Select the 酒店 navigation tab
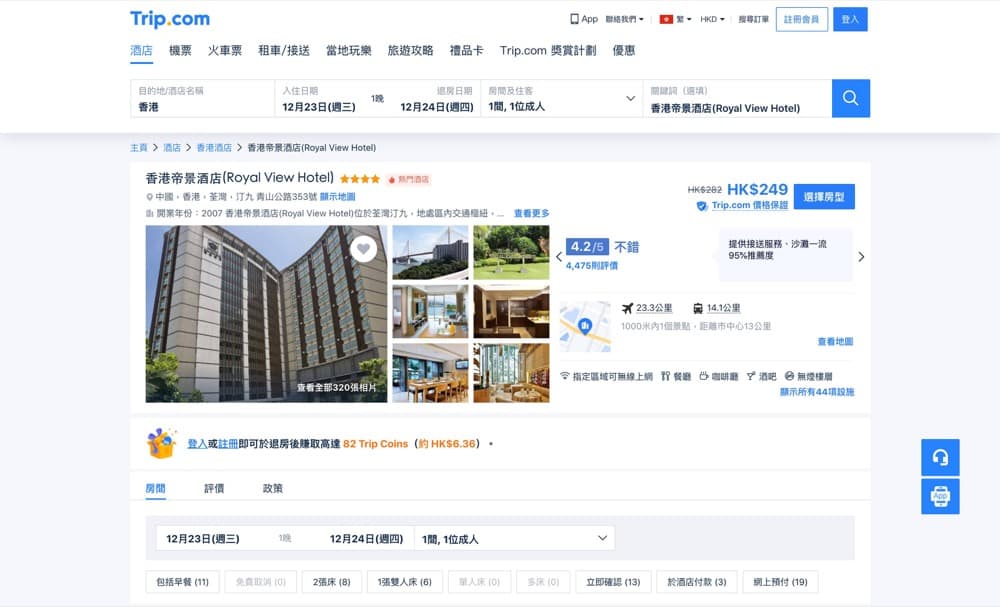 tap(142, 50)
